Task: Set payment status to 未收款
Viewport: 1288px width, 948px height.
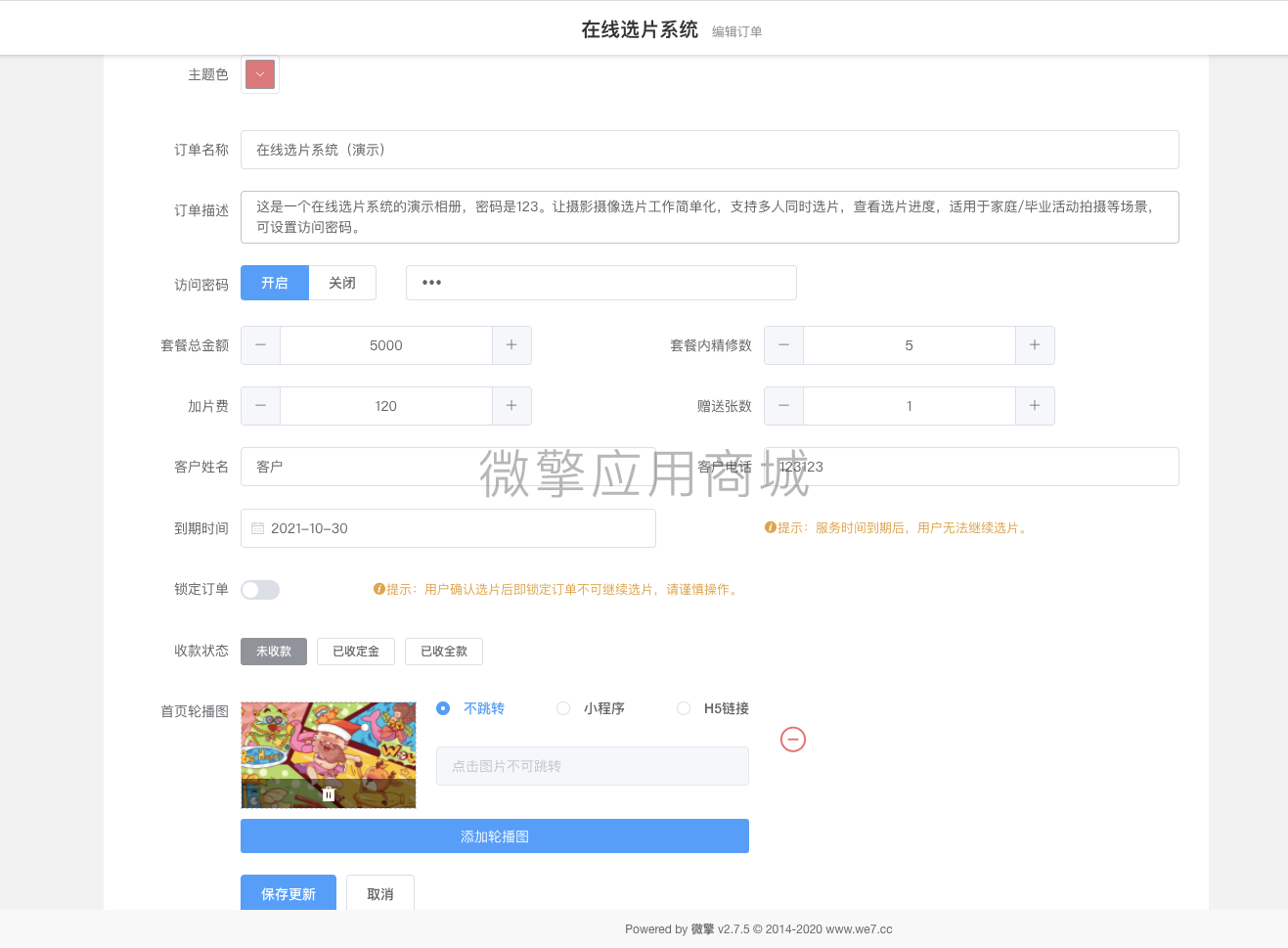Action: 274,652
